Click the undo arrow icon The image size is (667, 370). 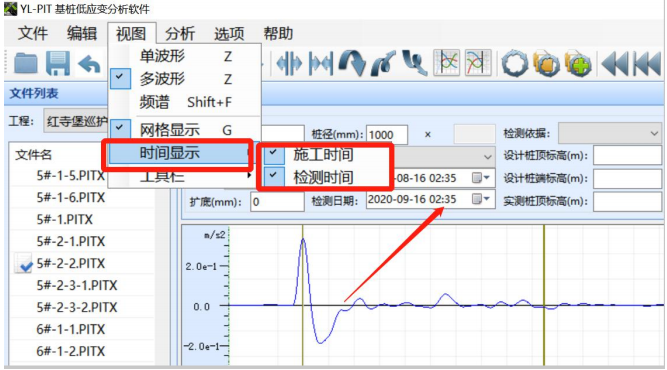89,65
